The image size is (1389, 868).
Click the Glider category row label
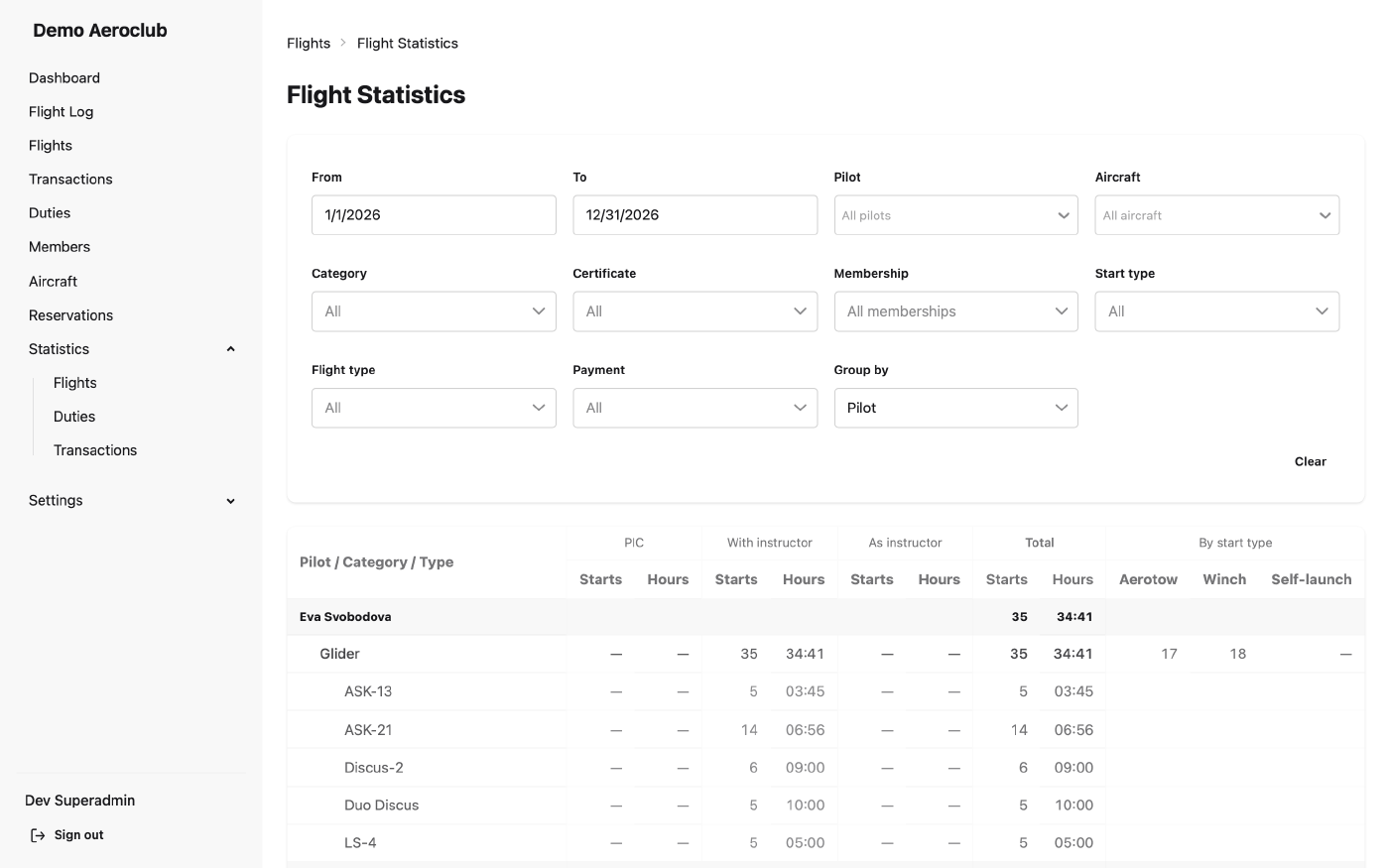point(339,654)
